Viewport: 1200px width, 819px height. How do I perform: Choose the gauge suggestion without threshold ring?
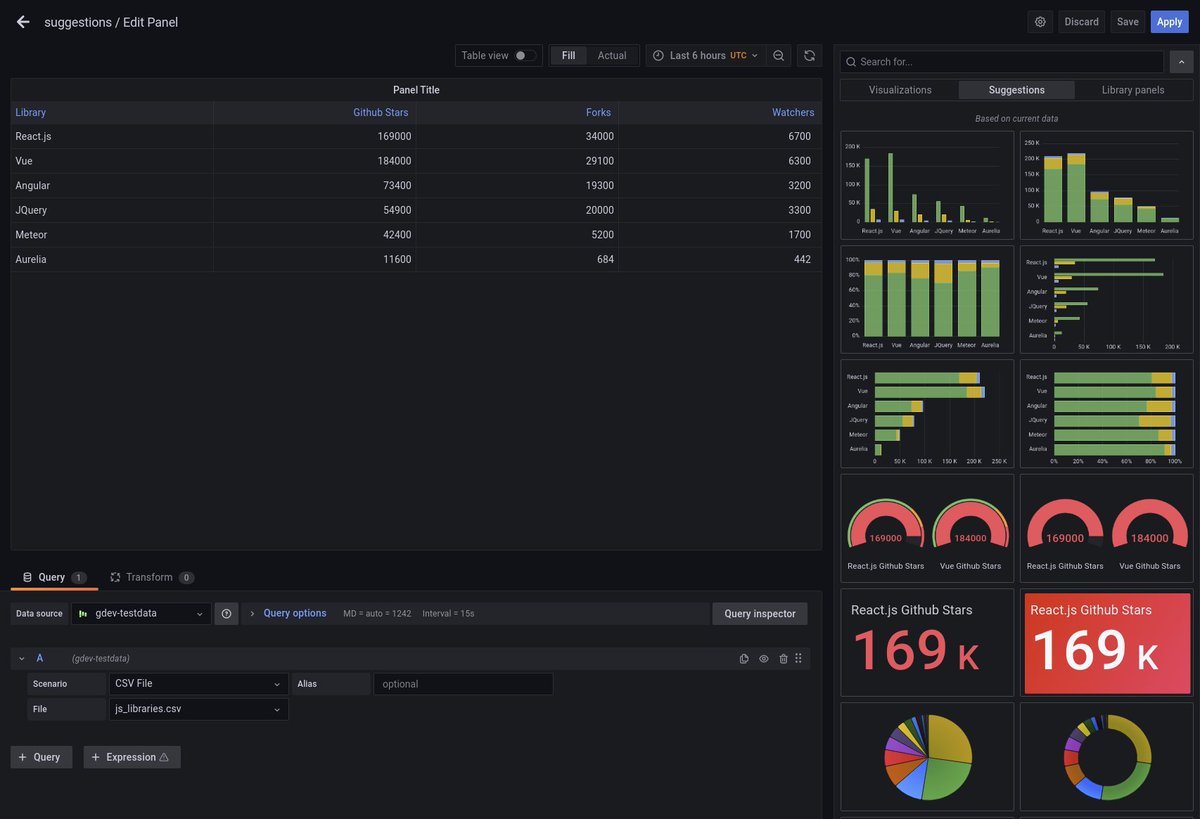click(x=1106, y=528)
